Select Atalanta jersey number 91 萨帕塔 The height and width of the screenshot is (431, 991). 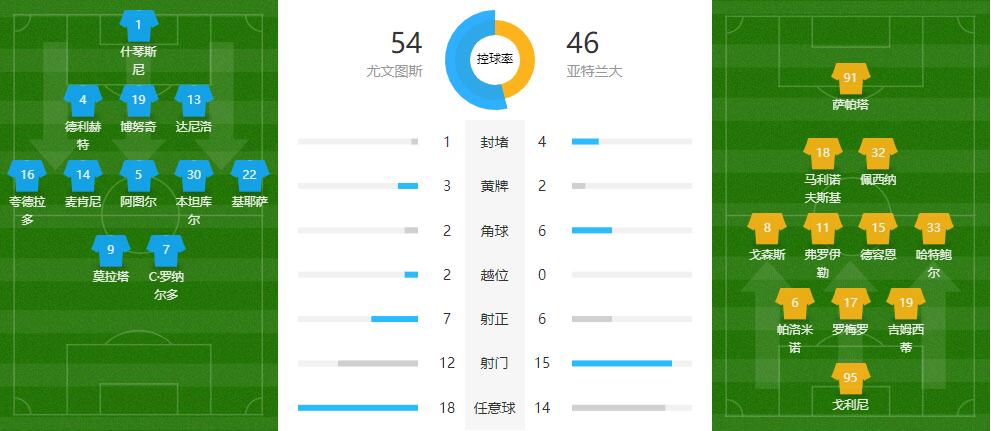coord(850,77)
